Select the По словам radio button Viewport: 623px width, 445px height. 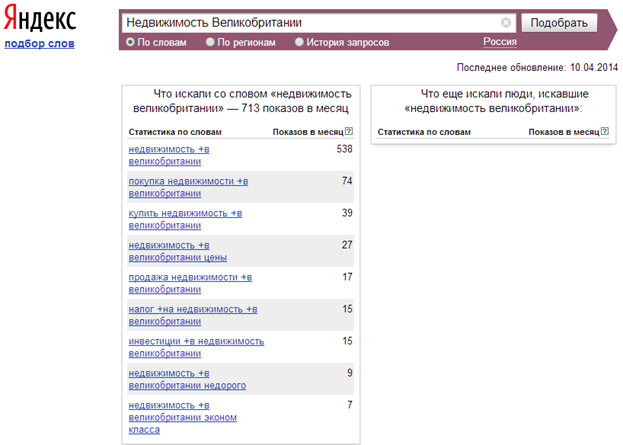130,42
